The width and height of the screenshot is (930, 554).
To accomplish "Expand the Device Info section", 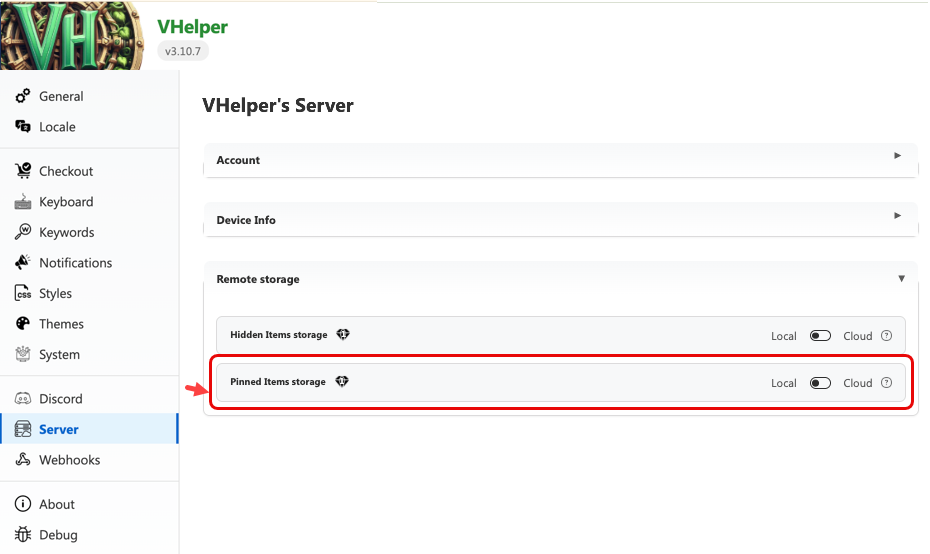I will pyautogui.click(x=560, y=220).
